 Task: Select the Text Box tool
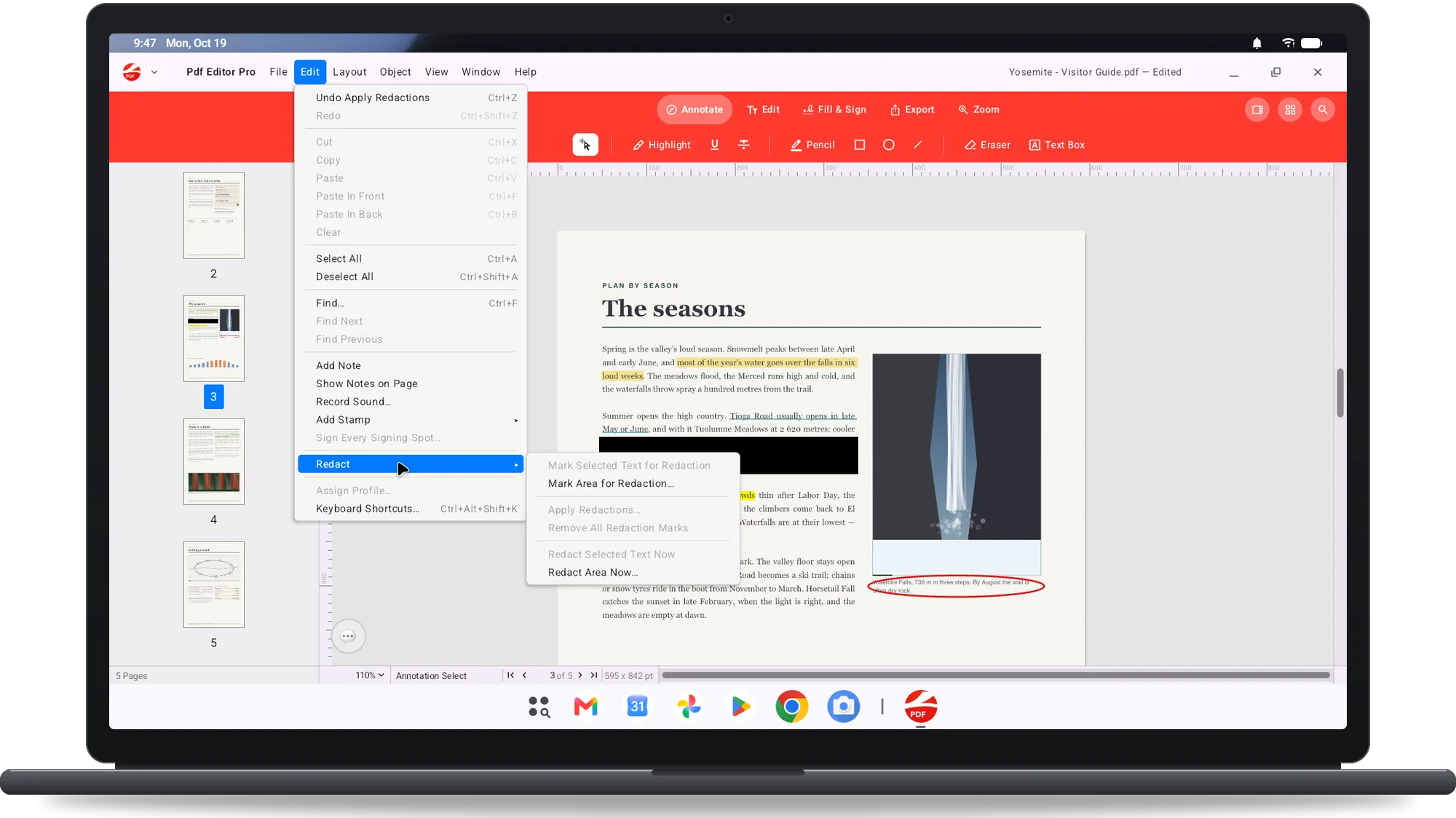pyautogui.click(x=1056, y=145)
